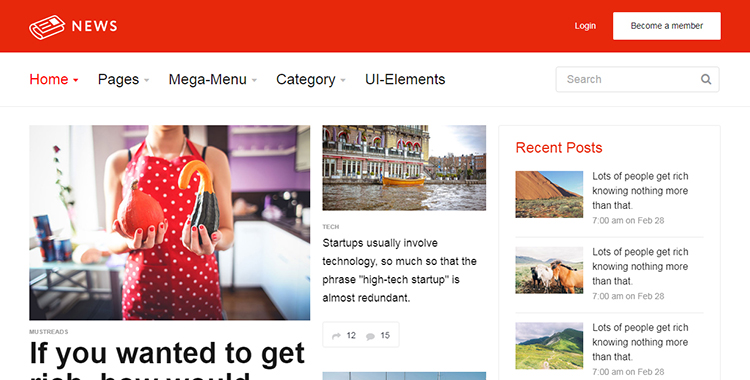Open the canal building article image

pyautogui.click(x=404, y=168)
